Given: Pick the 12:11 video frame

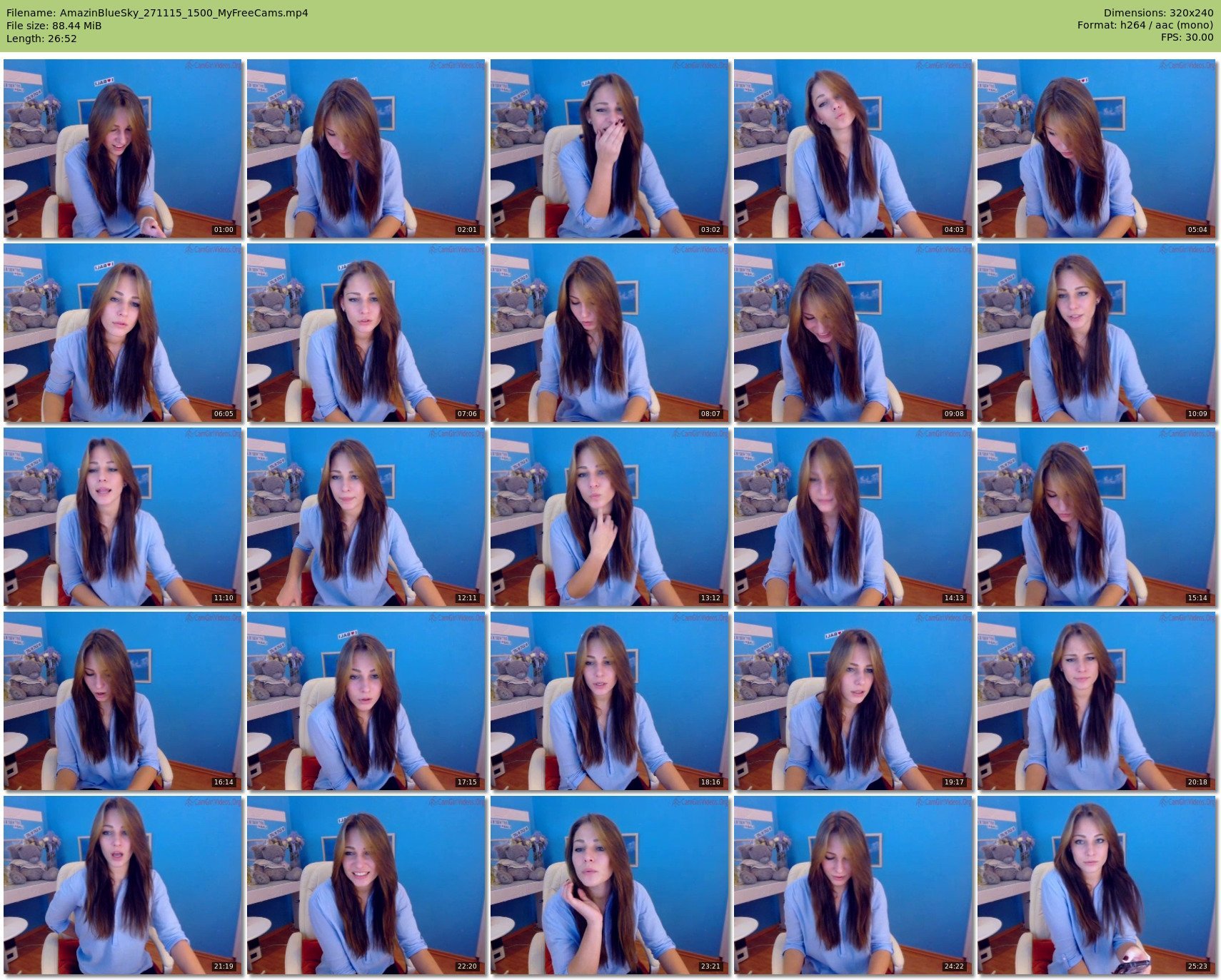Looking at the screenshot, I should [x=366, y=517].
